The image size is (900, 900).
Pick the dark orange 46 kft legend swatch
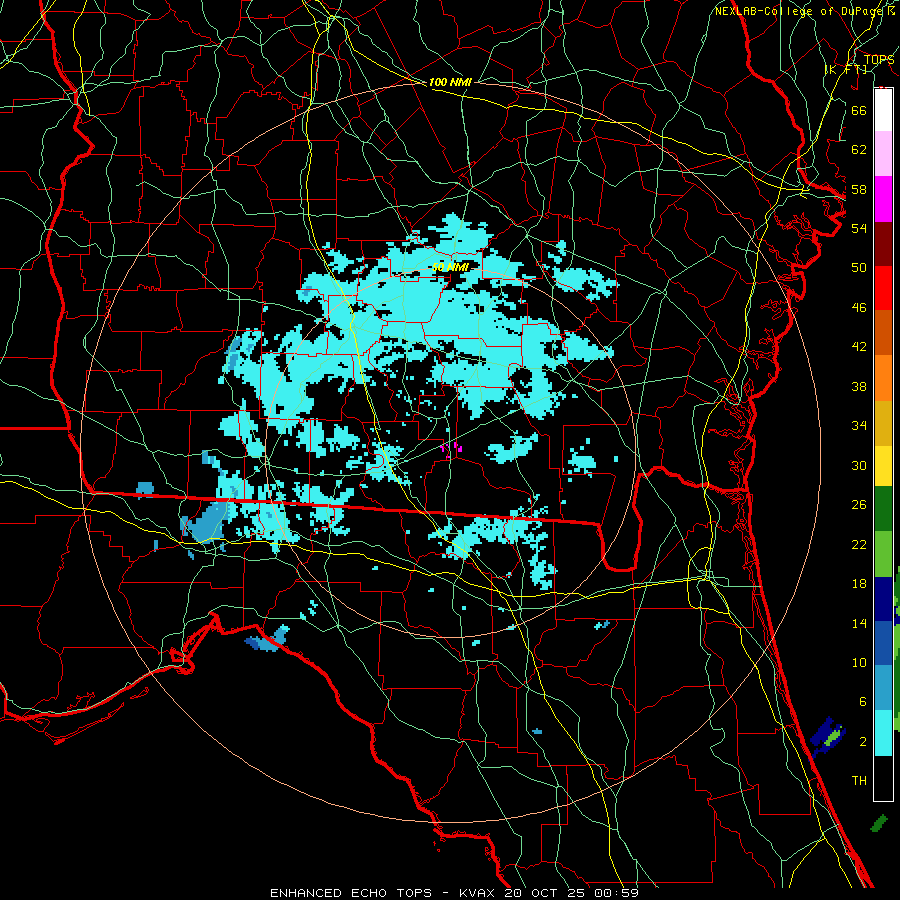point(883,333)
